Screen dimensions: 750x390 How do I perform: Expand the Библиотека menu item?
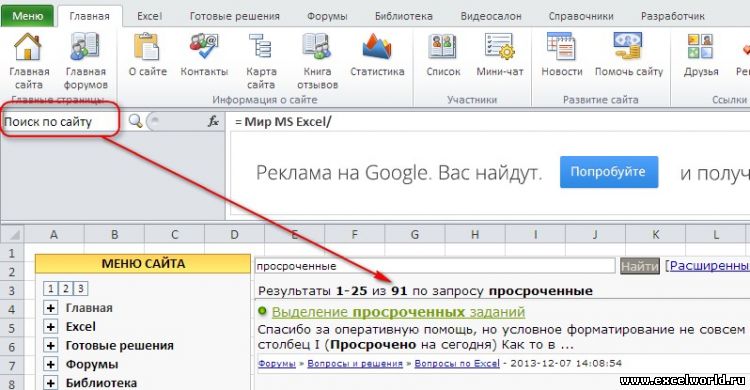pos(50,383)
